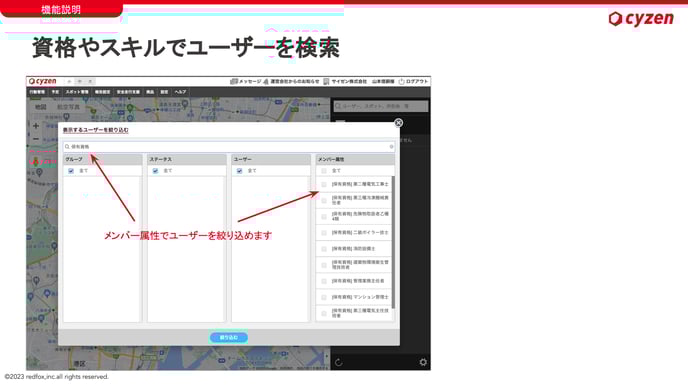
Task: Toggle the ステータス 全て checkbox
Action: [155, 171]
